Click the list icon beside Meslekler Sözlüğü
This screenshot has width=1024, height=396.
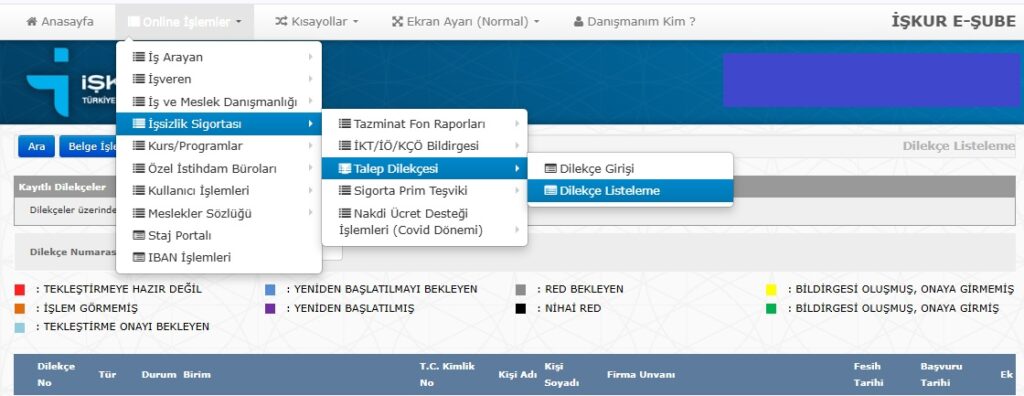138,213
